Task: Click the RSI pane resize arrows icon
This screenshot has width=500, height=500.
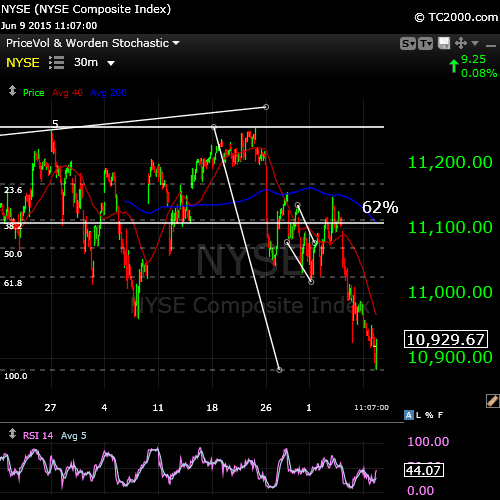Action: tap(12, 434)
